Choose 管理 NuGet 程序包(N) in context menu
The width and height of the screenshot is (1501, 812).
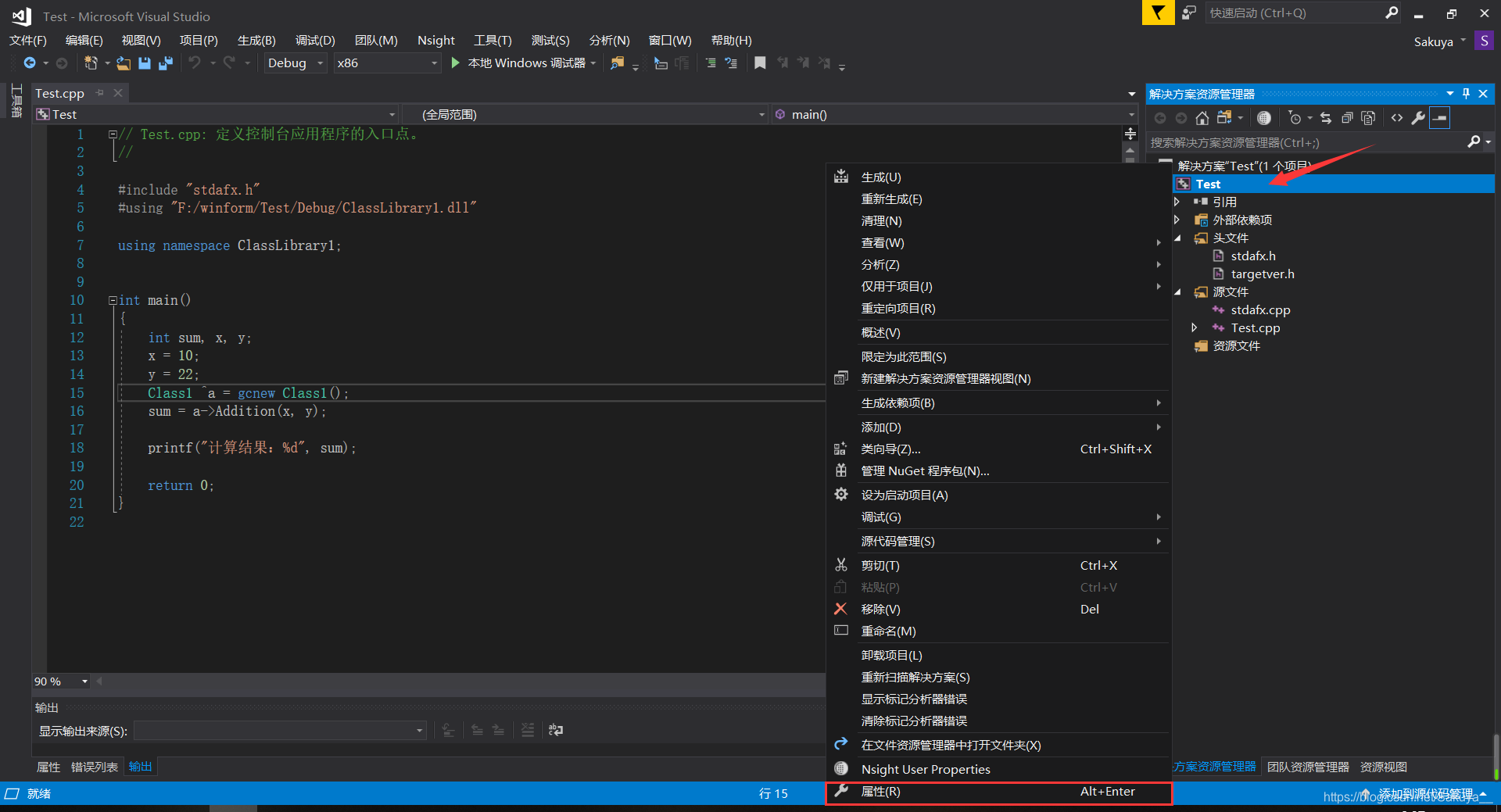[999, 471]
